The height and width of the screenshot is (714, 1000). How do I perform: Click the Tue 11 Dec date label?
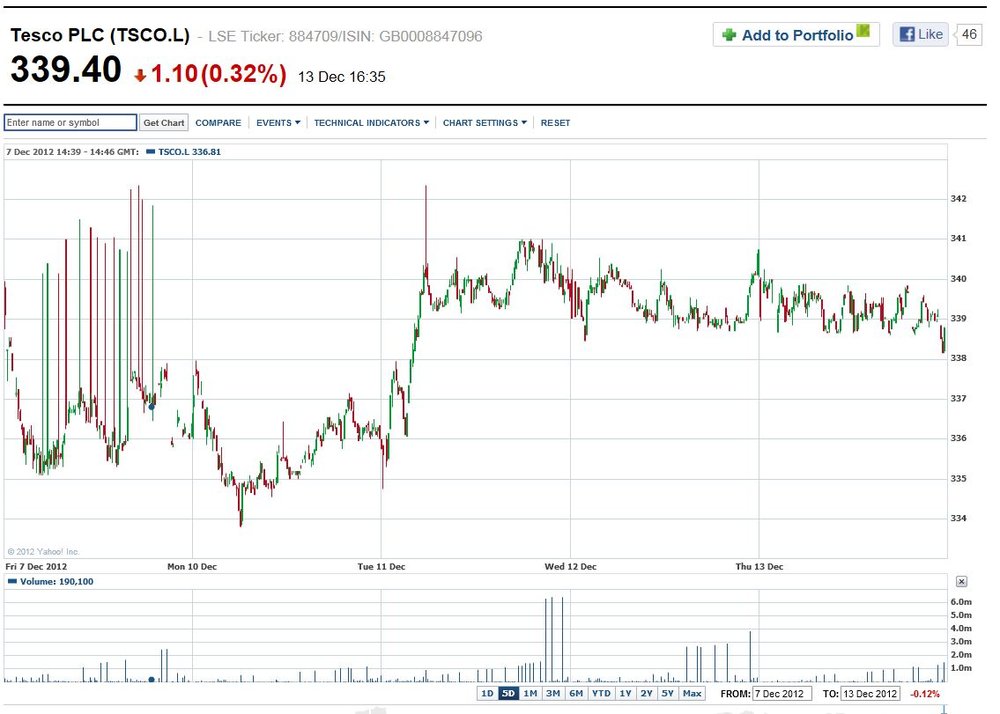tap(381, 566)
